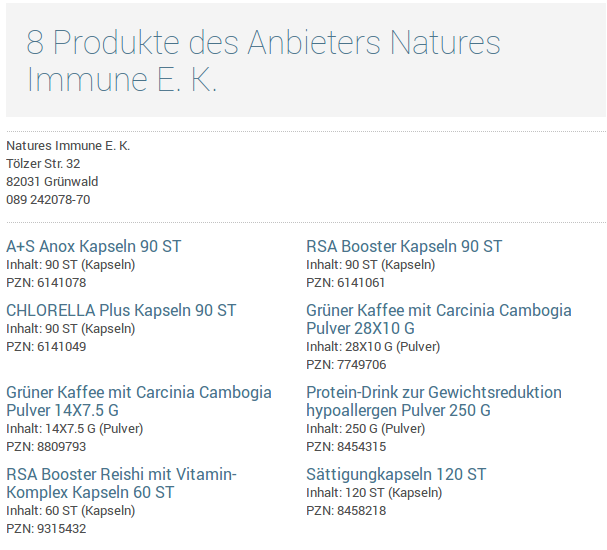The width and height of the screenshot is (607, 550).
Task: Click the page heading 8 Produkte des Anbieters
Action: click(263, 60)
